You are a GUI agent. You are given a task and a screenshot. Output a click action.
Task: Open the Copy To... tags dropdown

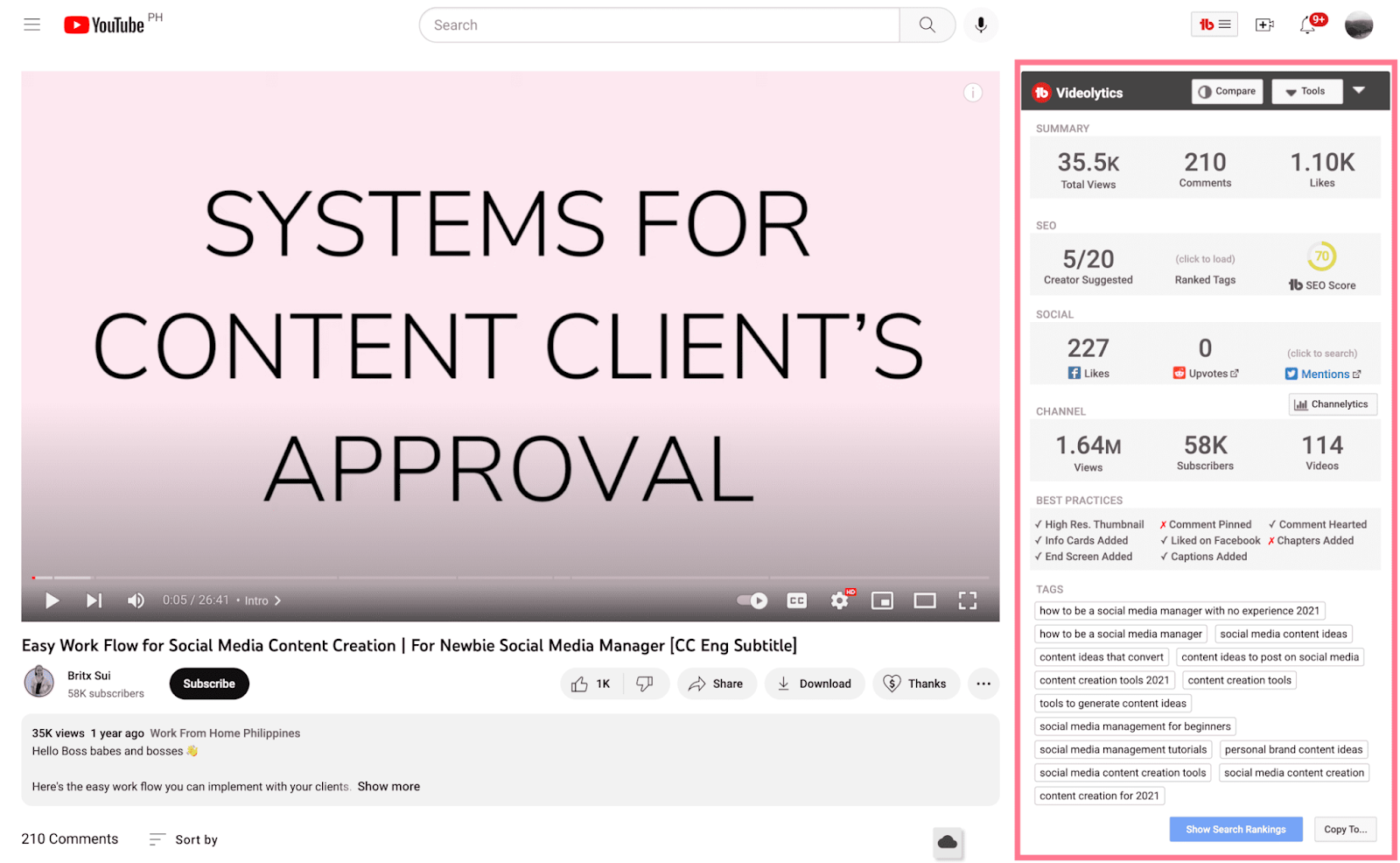point(1345,829)
